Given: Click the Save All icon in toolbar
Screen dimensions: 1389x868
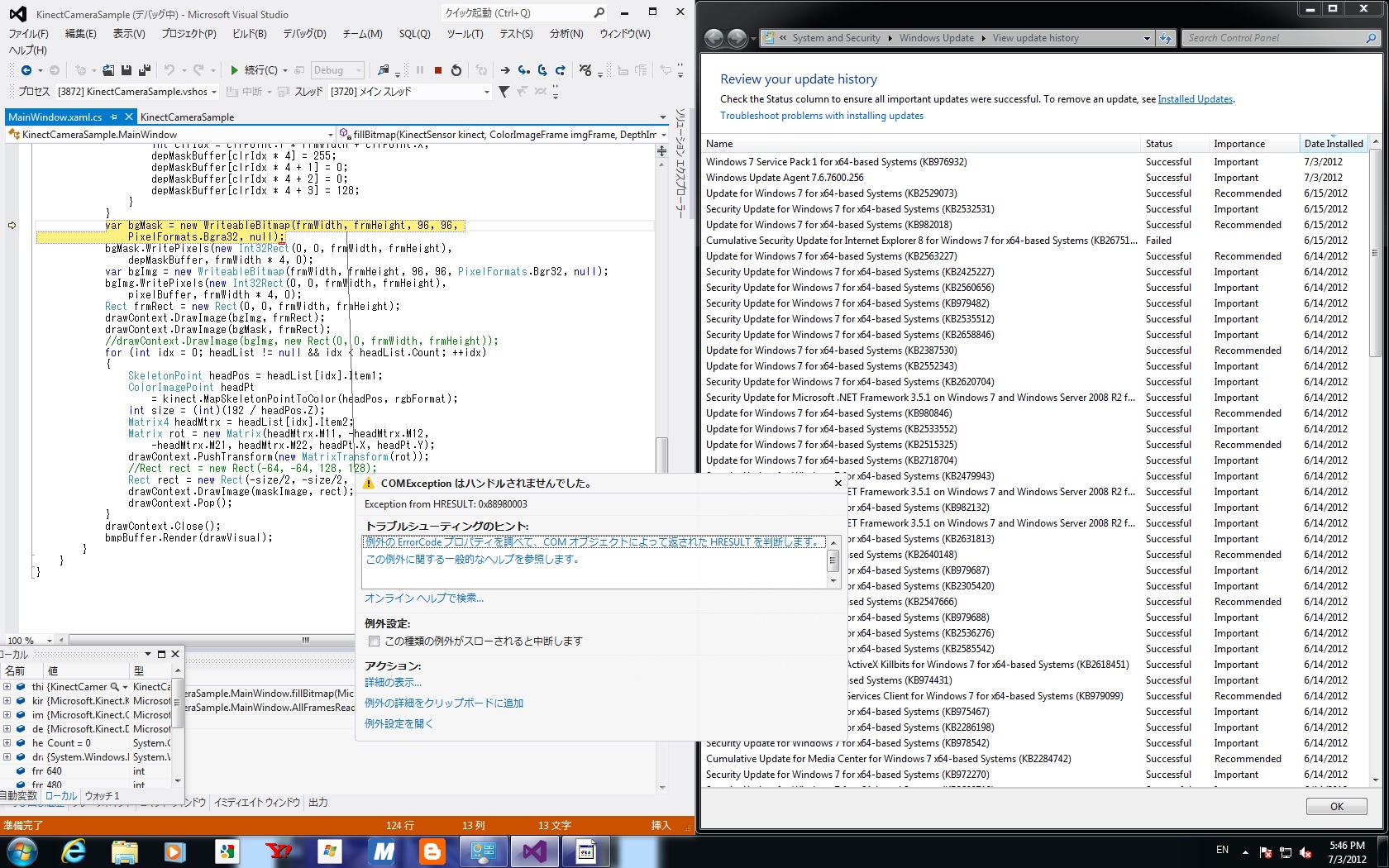Looking at the screenshot, I should [x=144, y=70].
